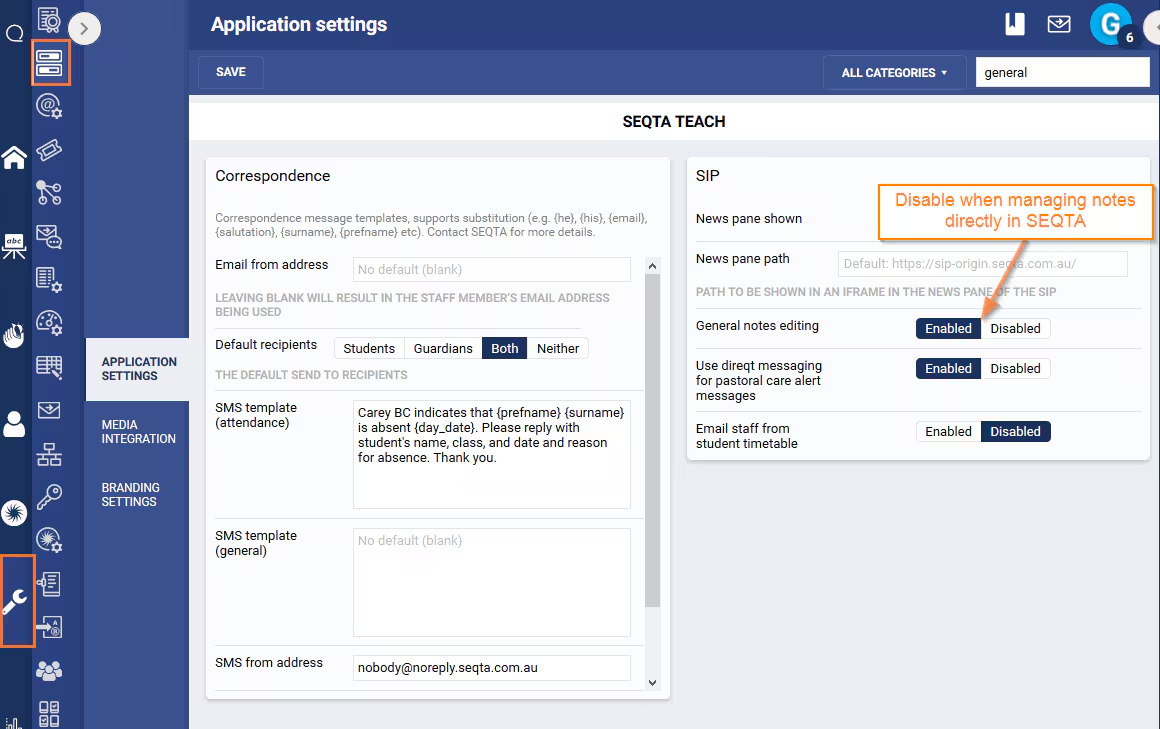Enable direqt messaging for pastoral care alerts
The width and height of the screenshot is (1160, 729).
pyautogui.click(x=948, y=369)
